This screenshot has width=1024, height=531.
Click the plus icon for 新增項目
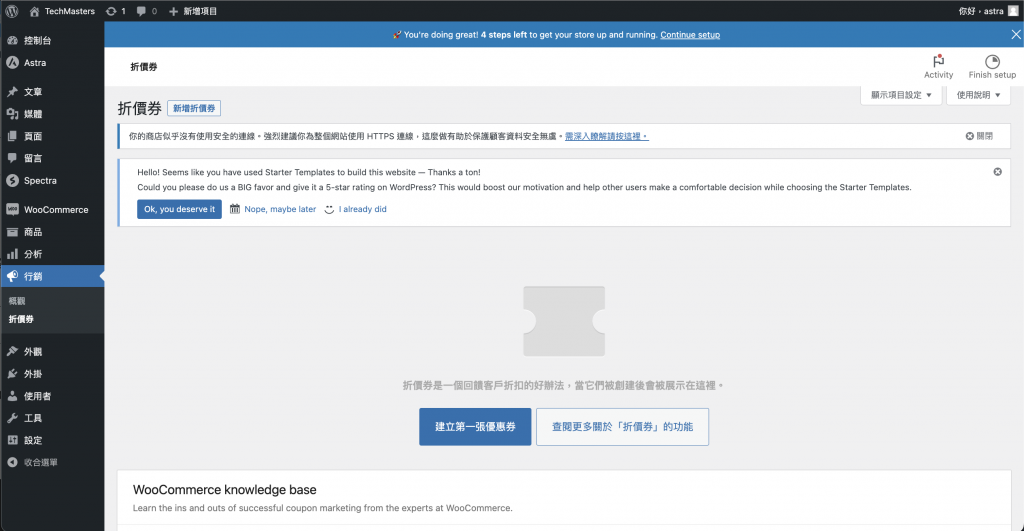173,11
